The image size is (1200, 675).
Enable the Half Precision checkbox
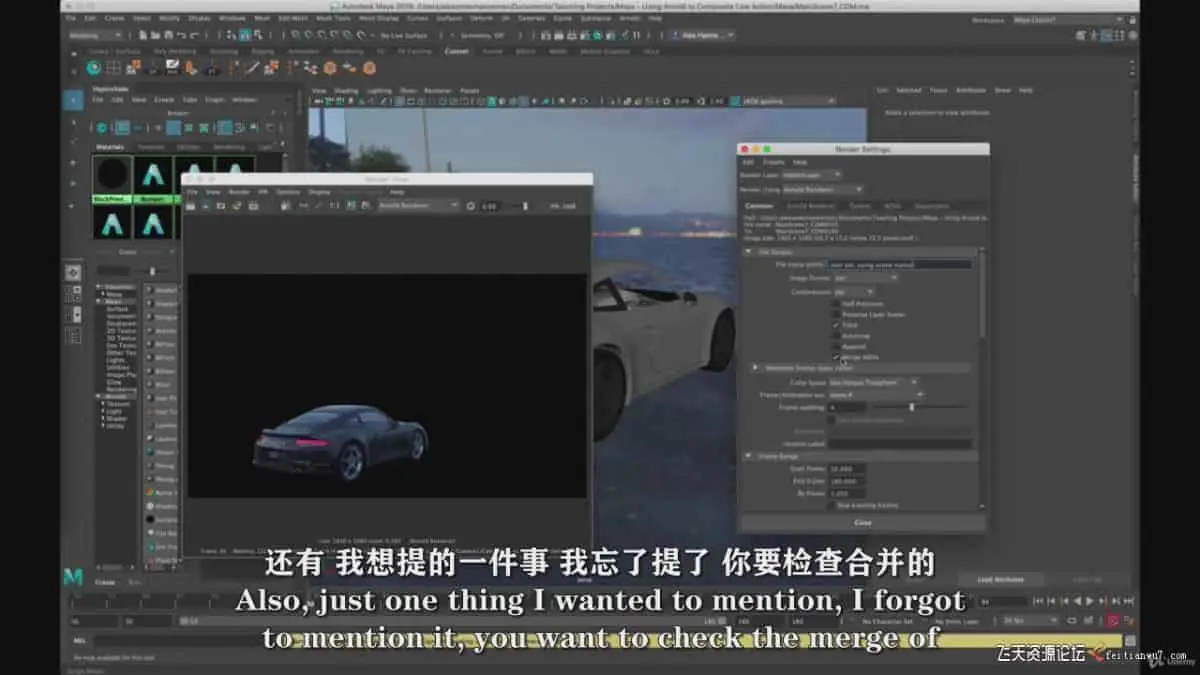pos(837,303)
